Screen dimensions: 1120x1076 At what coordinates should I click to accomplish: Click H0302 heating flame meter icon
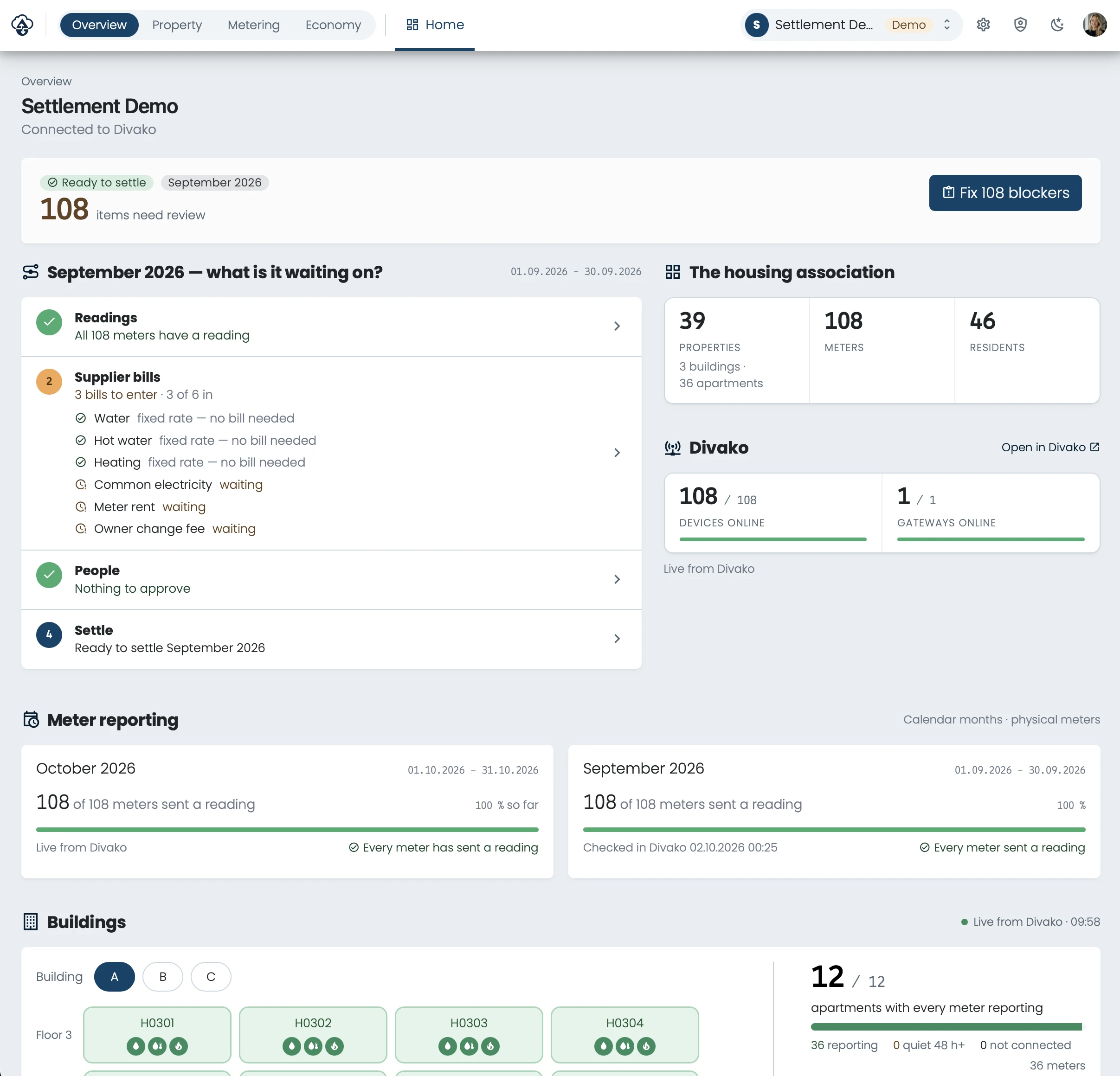[335, 1046]
